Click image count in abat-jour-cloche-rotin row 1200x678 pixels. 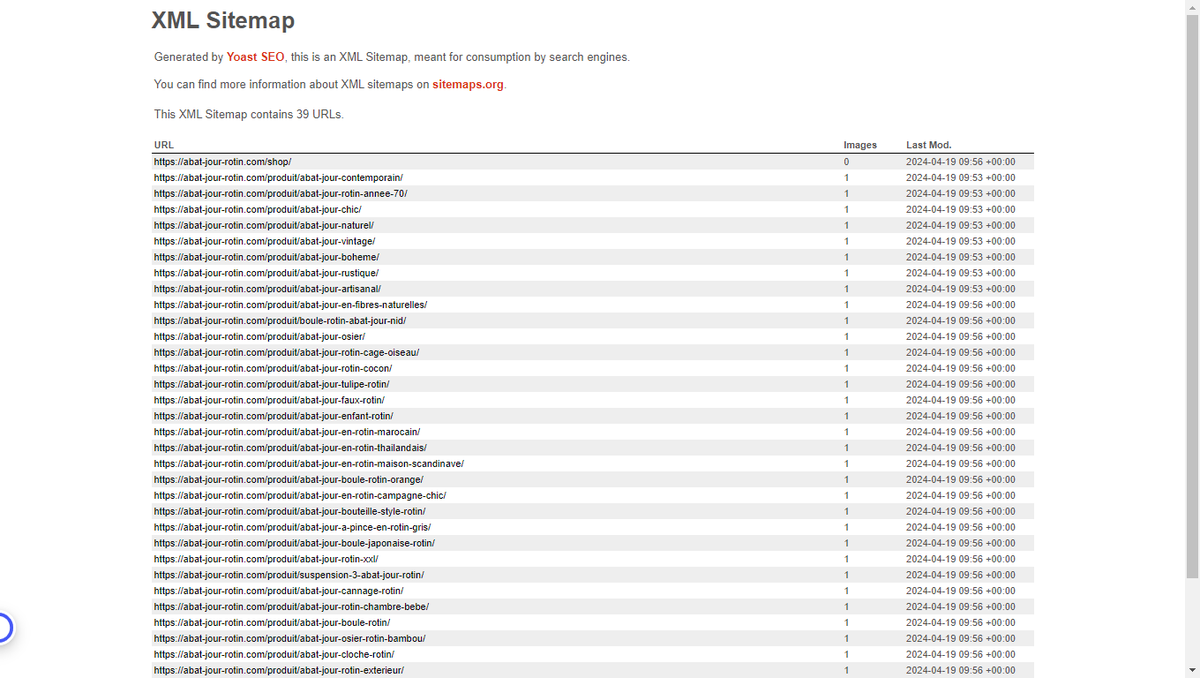click(x=846, y=654)
